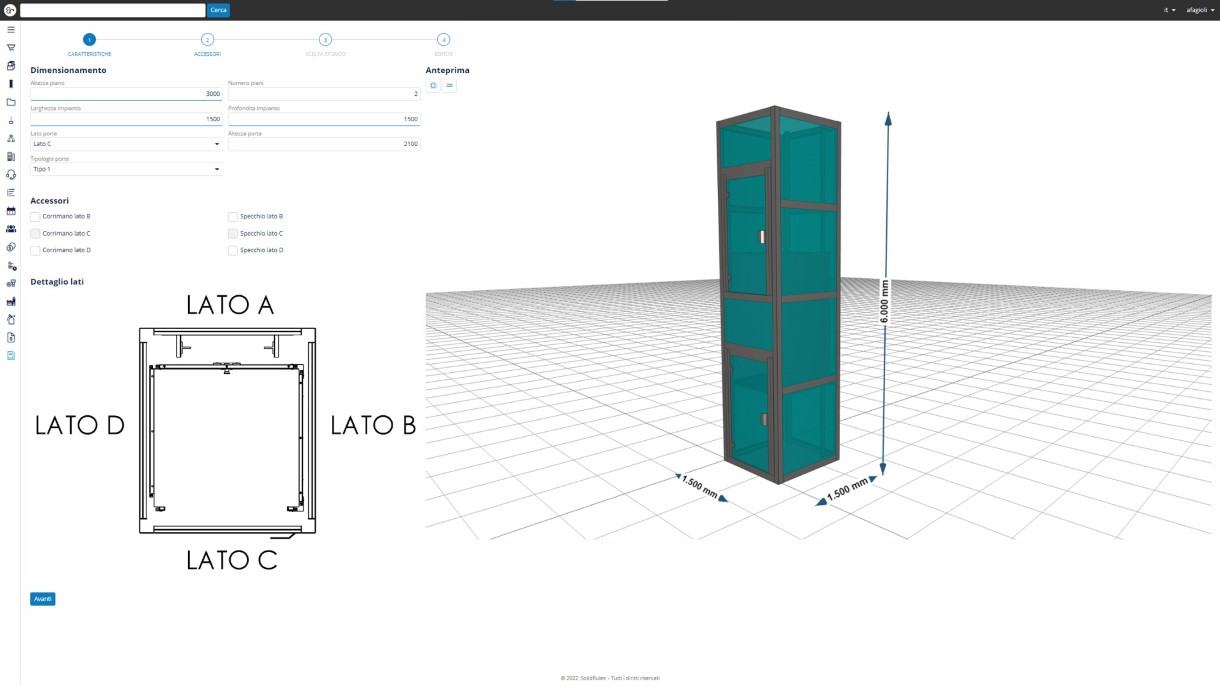This screenshot has width=1220, height=686.
Task: Enable Specchio lato B checkbox
Action: click(x=233, y=216)
